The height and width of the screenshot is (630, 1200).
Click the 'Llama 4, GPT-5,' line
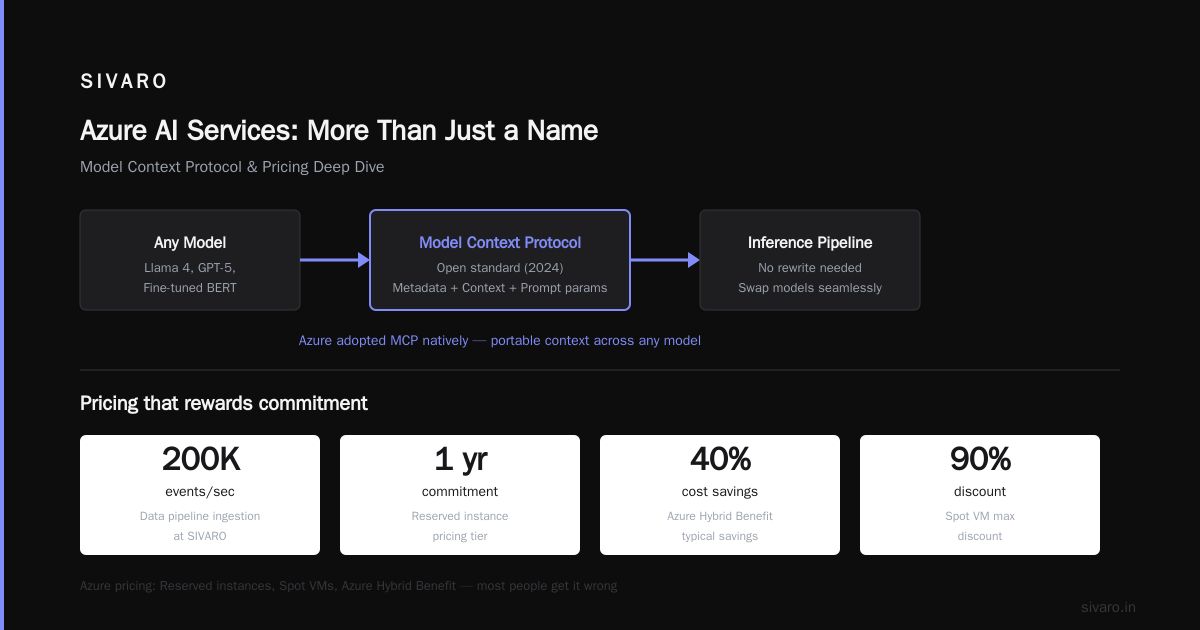190,268
